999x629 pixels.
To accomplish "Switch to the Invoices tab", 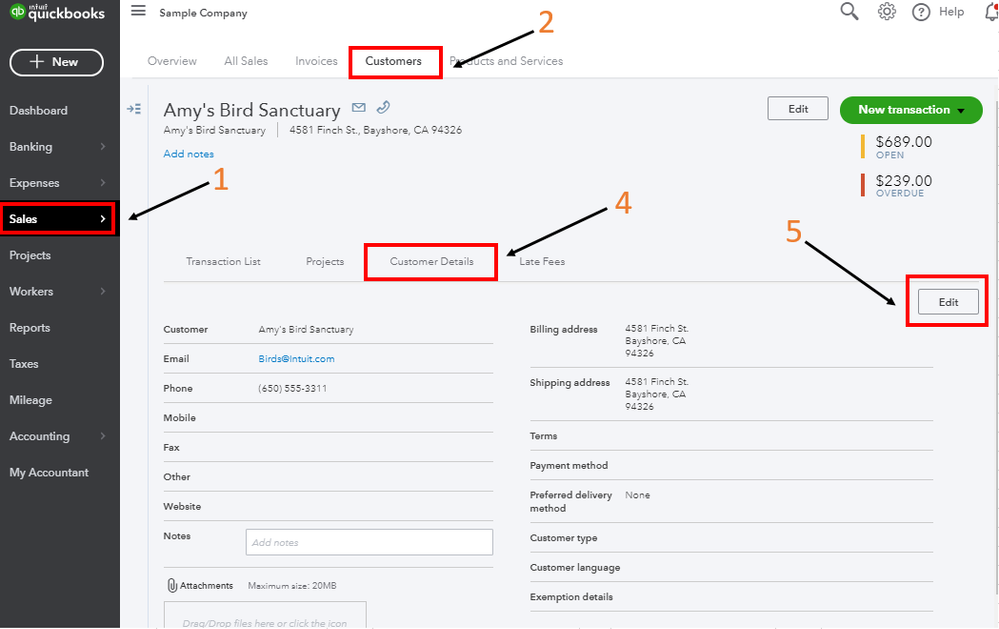I will [x=316, y=61].
